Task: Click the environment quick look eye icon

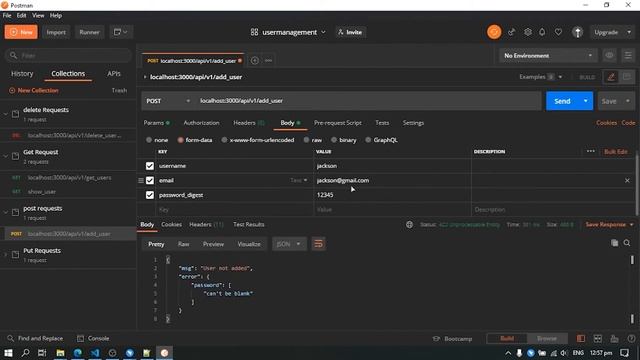Action: (609, 56)
